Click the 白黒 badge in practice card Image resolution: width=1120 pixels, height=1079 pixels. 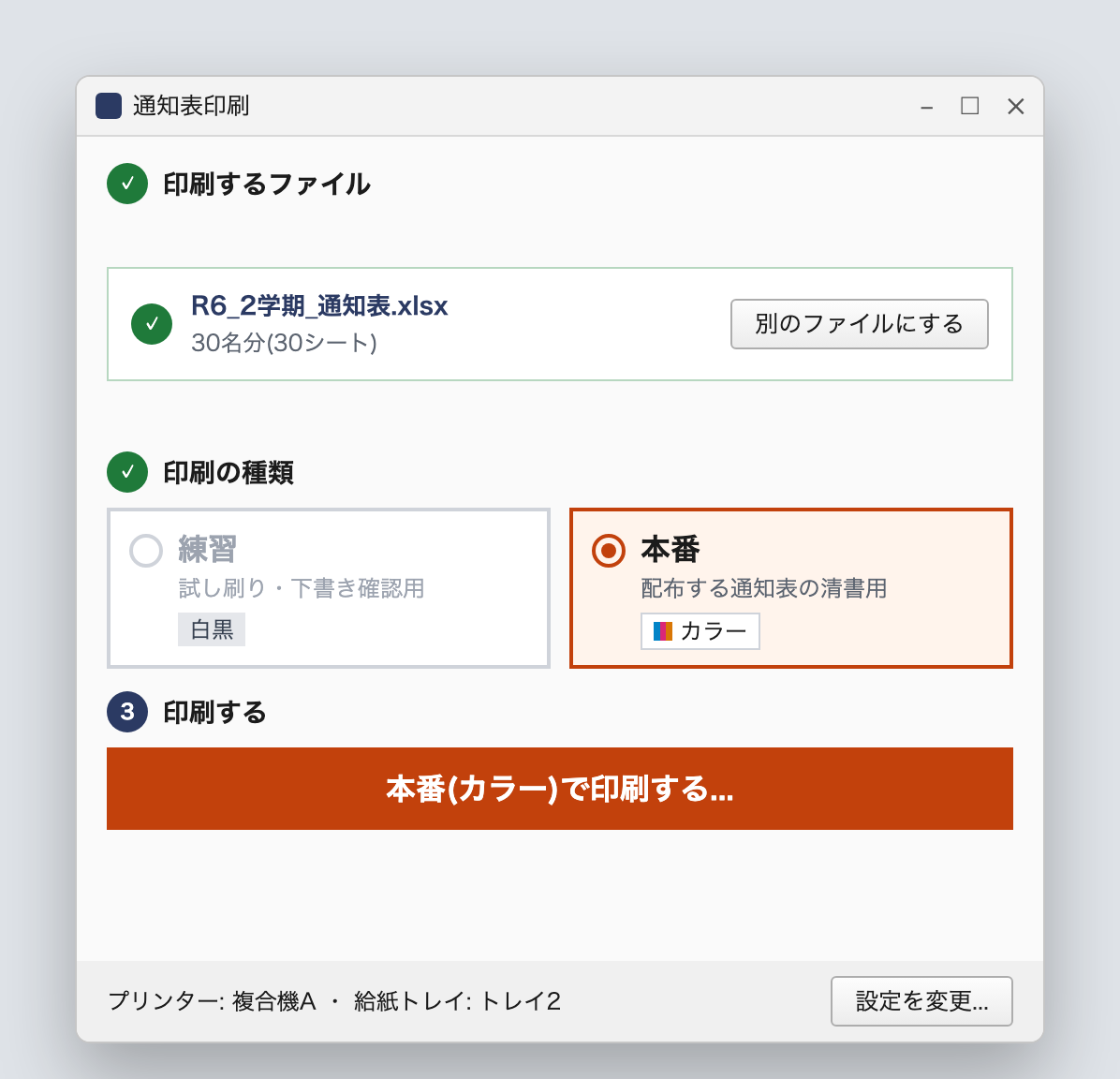click(x=212, y=629)
